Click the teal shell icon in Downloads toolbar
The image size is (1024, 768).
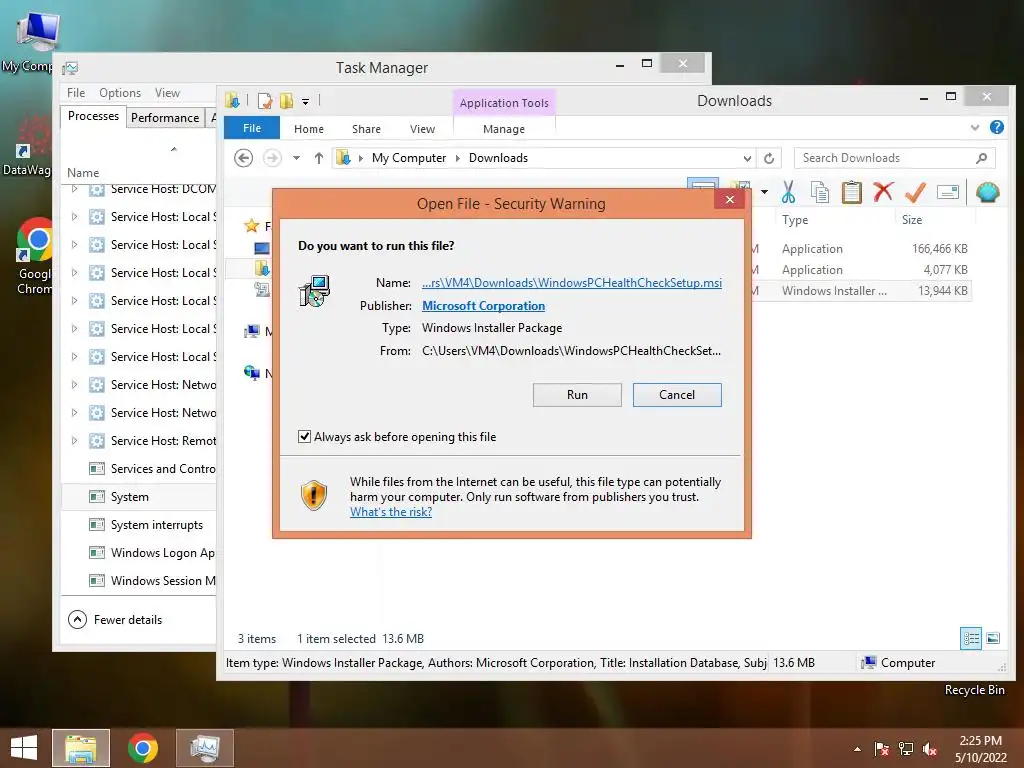point(987,192)
